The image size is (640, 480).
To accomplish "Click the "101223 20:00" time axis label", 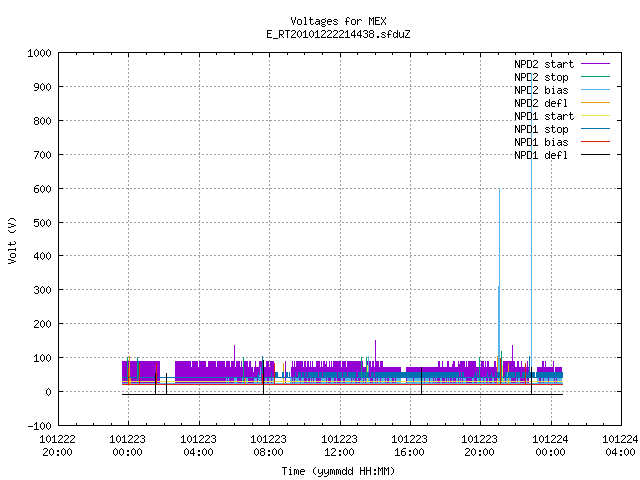I will pos(480,445).
